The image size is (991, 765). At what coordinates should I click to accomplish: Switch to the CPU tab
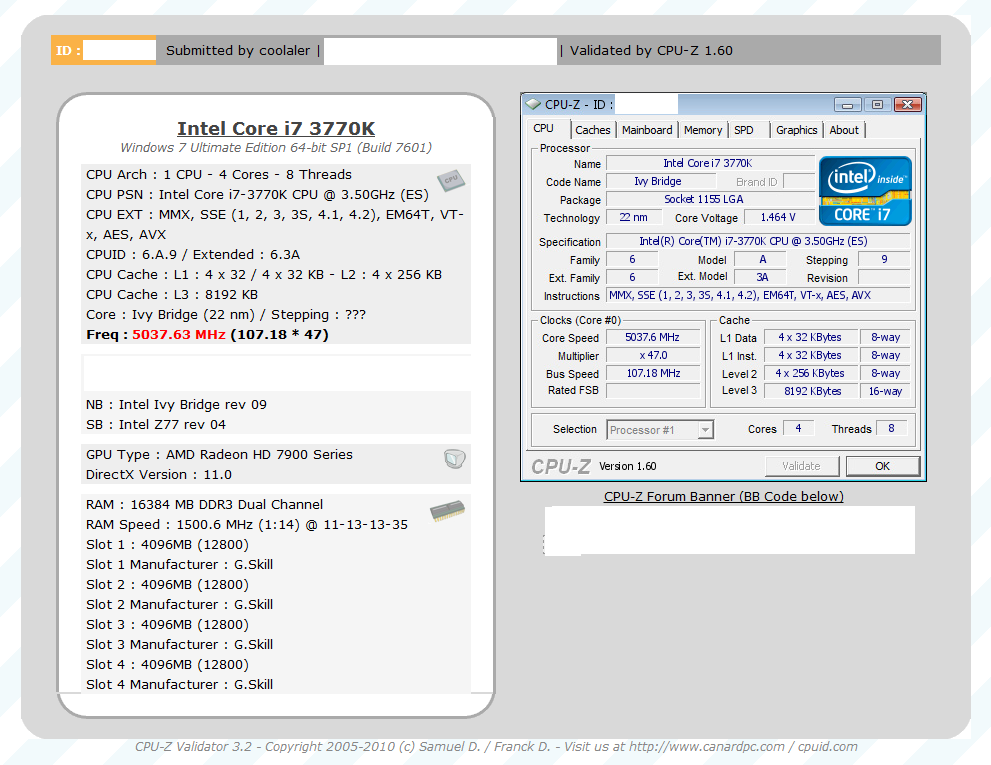point(544,128)
